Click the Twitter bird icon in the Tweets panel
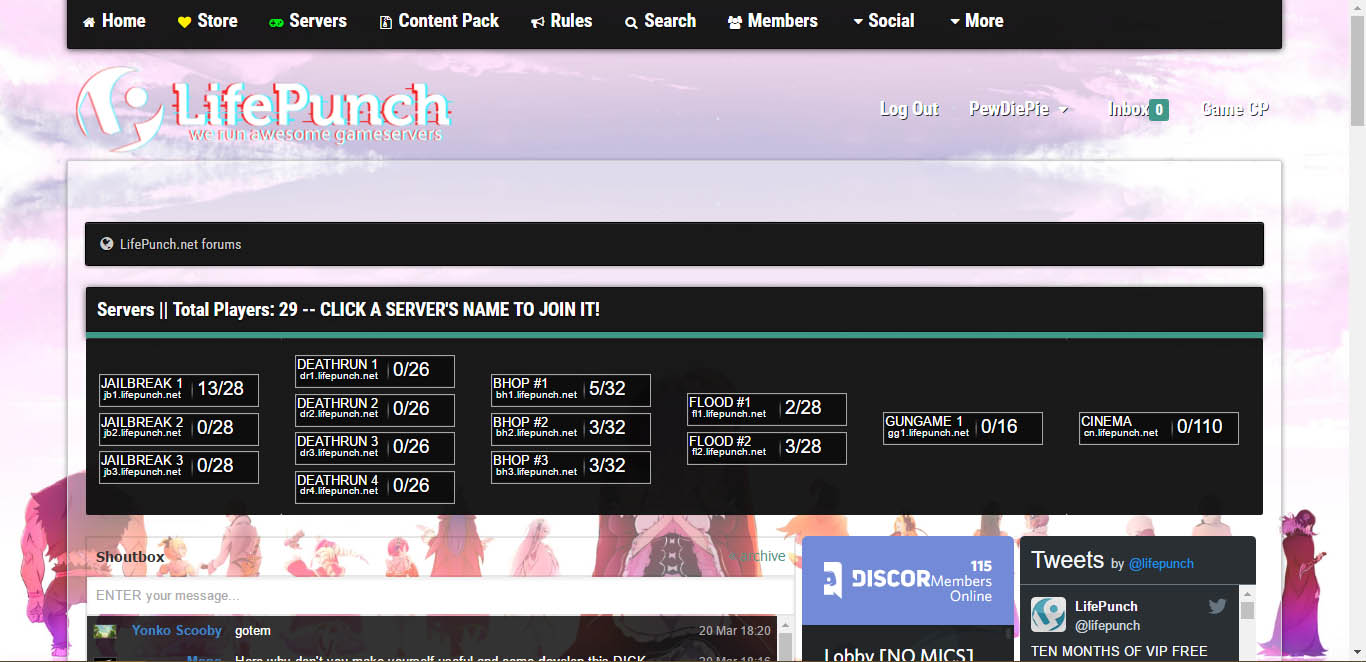 point(1217,606)
